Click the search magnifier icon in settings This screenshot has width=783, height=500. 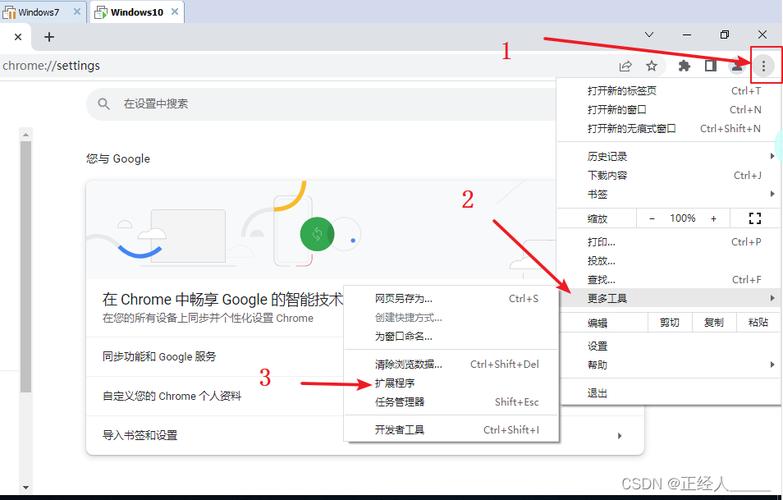click(x=103, y=104)
